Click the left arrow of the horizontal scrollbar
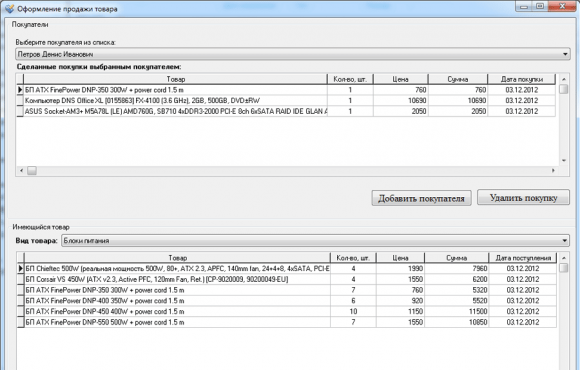Image resolution: width=580 pixels, height=370 pixels. pyautogui.click(x=21, y=170)
